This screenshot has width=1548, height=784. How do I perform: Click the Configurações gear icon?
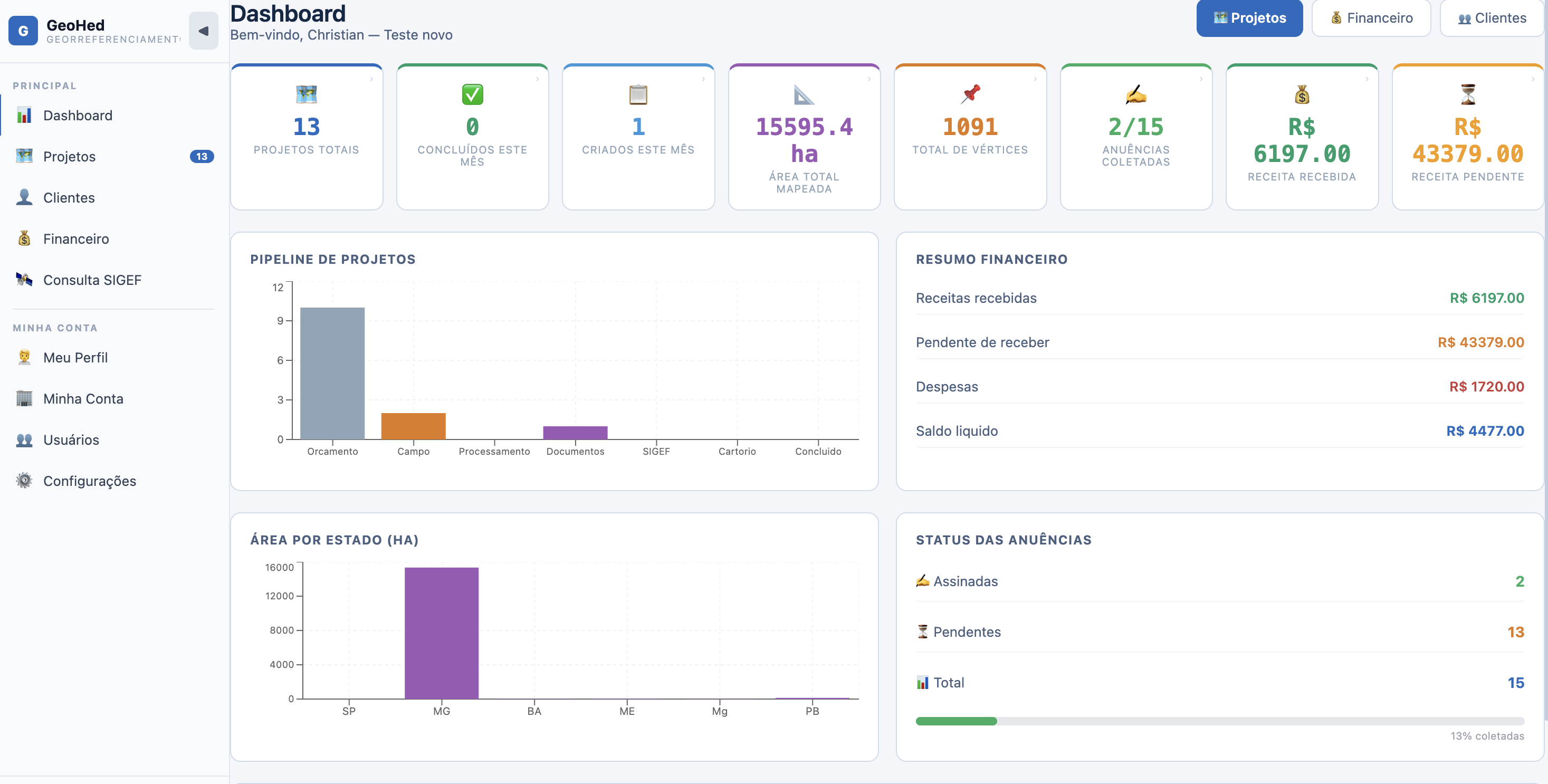[24, 481]
